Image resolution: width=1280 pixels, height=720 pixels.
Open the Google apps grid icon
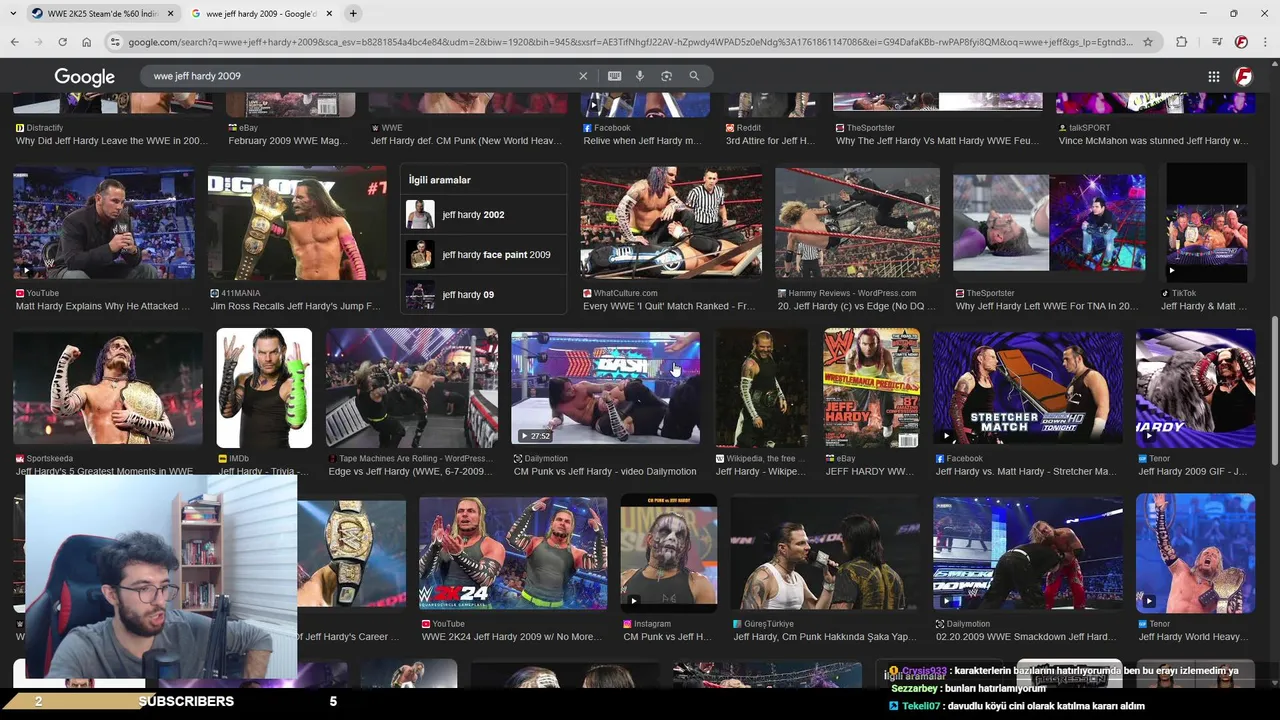coord(1213,76)
